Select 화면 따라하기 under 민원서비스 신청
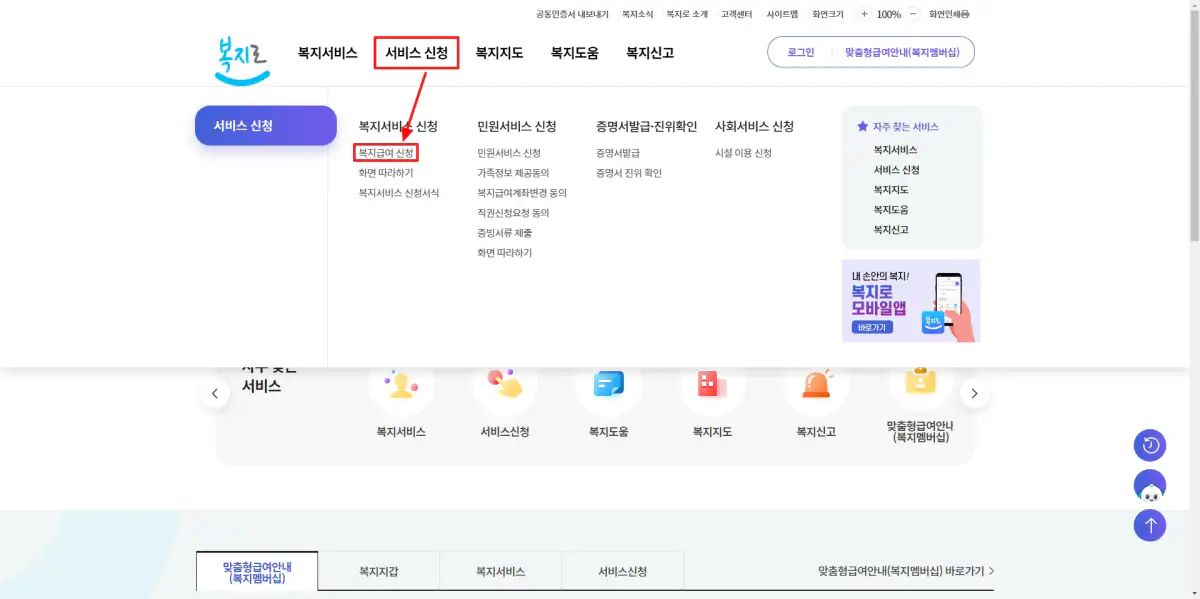The height and width of the screenshot is (599, 1200). (505, 253)
